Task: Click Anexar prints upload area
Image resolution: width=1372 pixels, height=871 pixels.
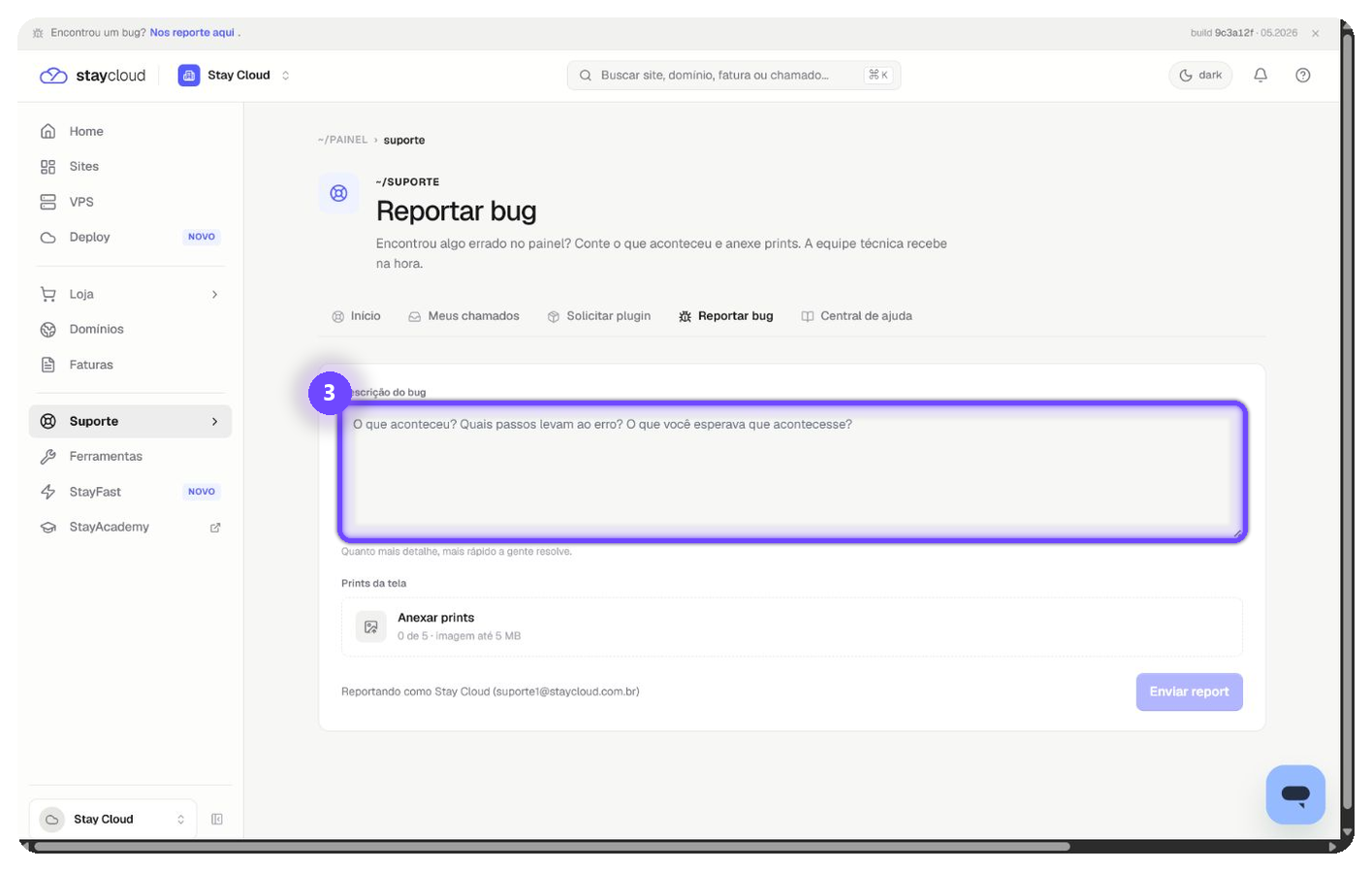Action: (792, 627)
